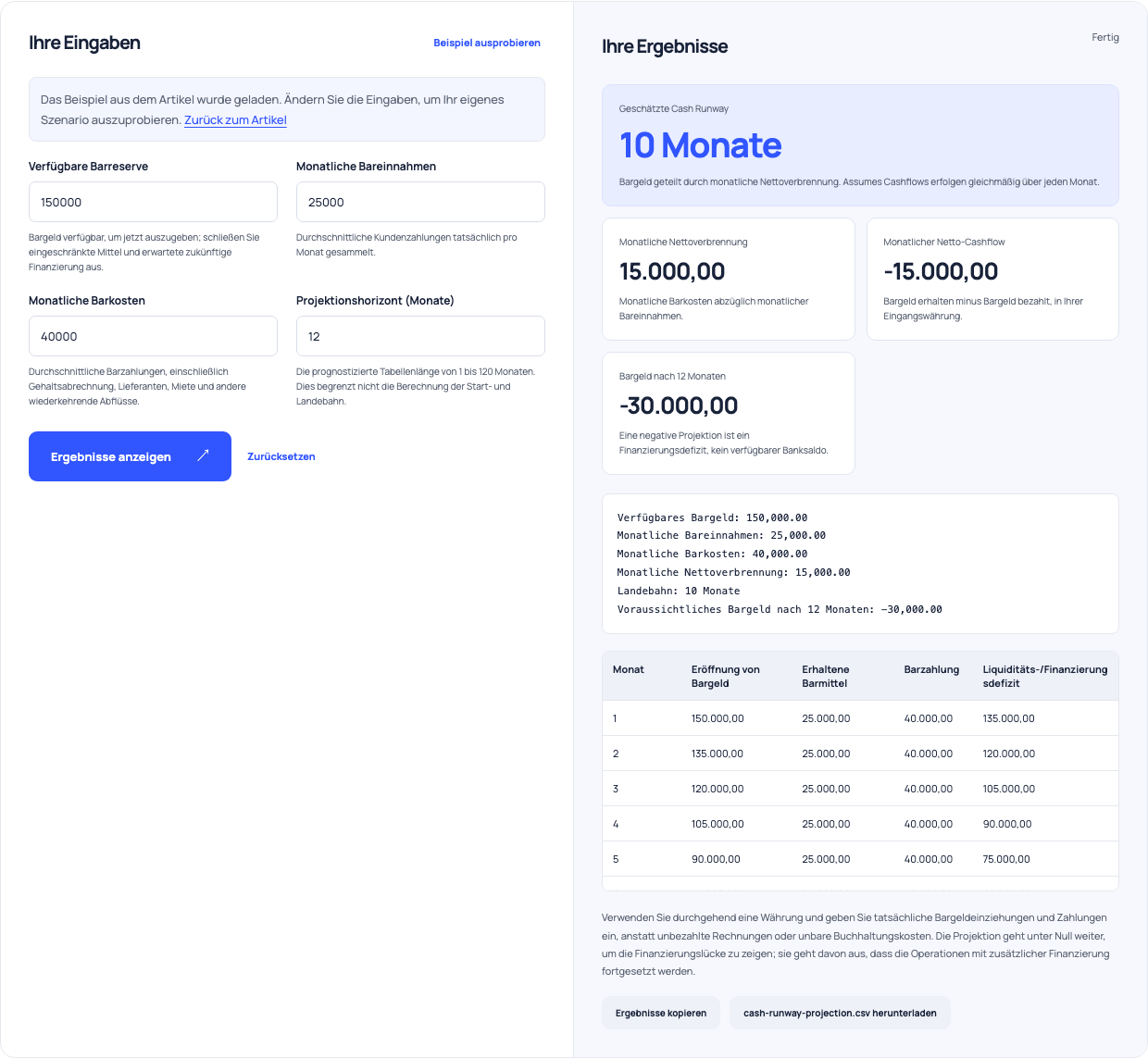1148x1059 pixels.
Task: Click the Geschätzte Cash Runway label
Action: (674, 108)
